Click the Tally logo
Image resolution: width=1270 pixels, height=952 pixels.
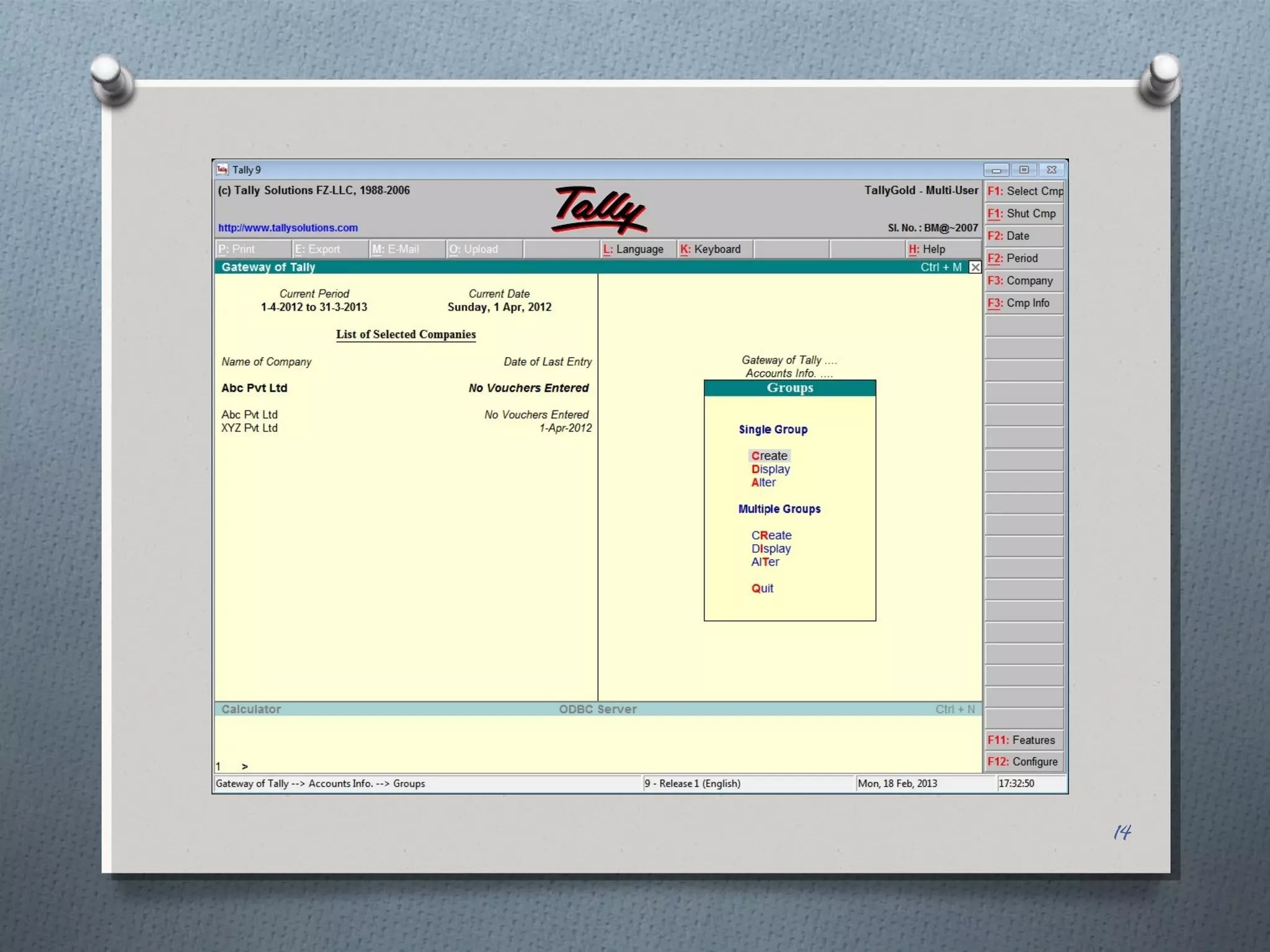click(x=599, y=210)
